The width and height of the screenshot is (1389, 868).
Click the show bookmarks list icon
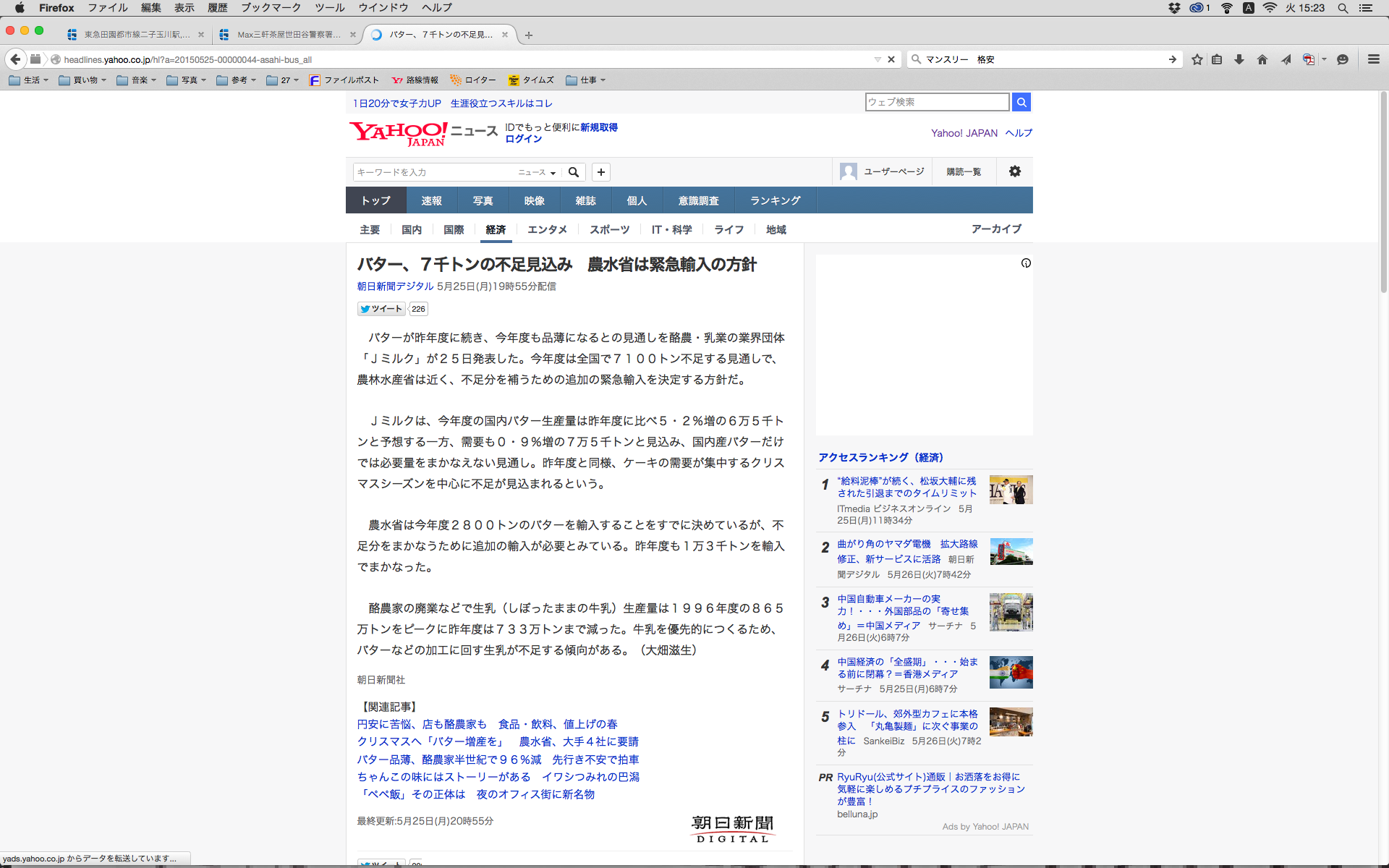(x=1217, y=59)
